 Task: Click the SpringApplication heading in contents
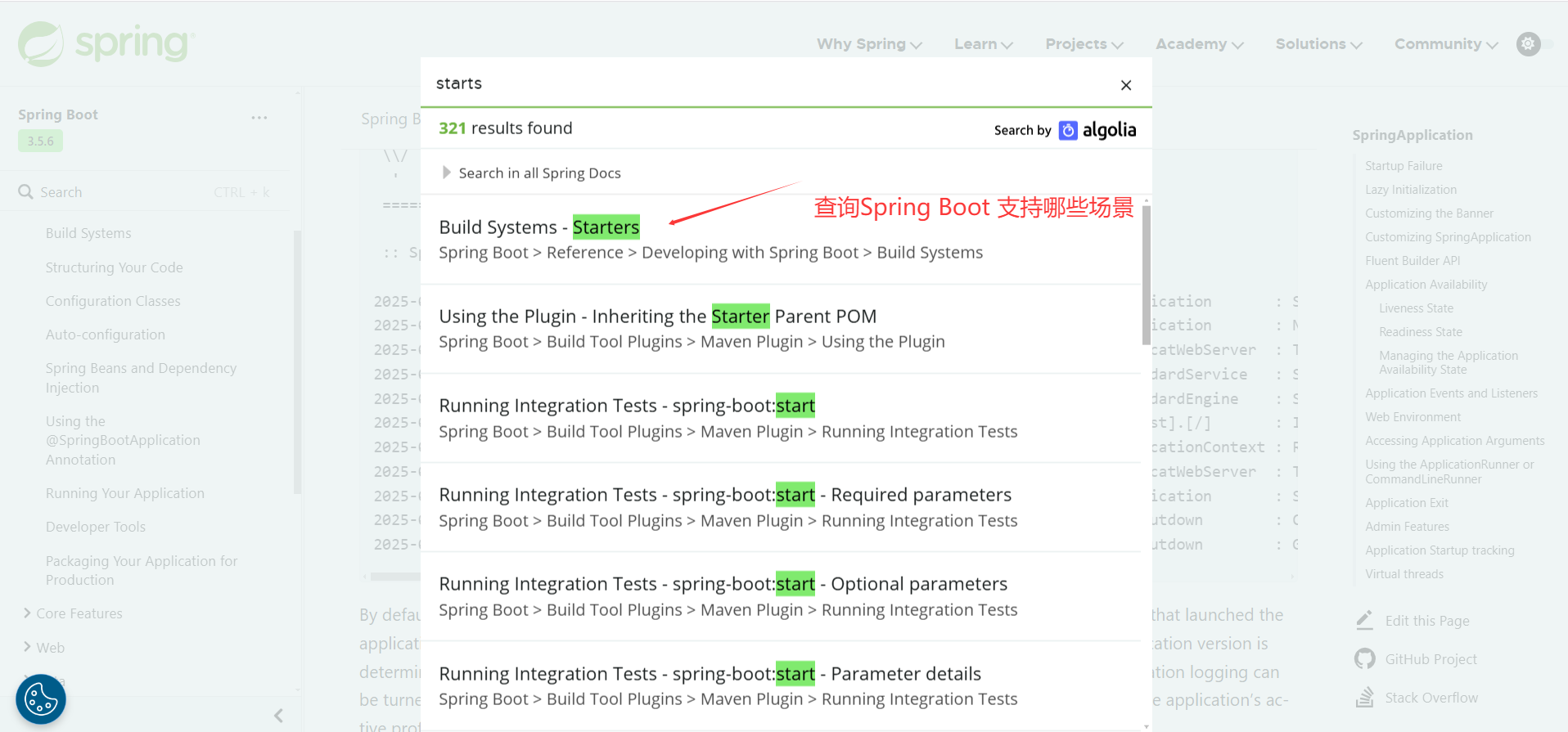pos(1413,135)
